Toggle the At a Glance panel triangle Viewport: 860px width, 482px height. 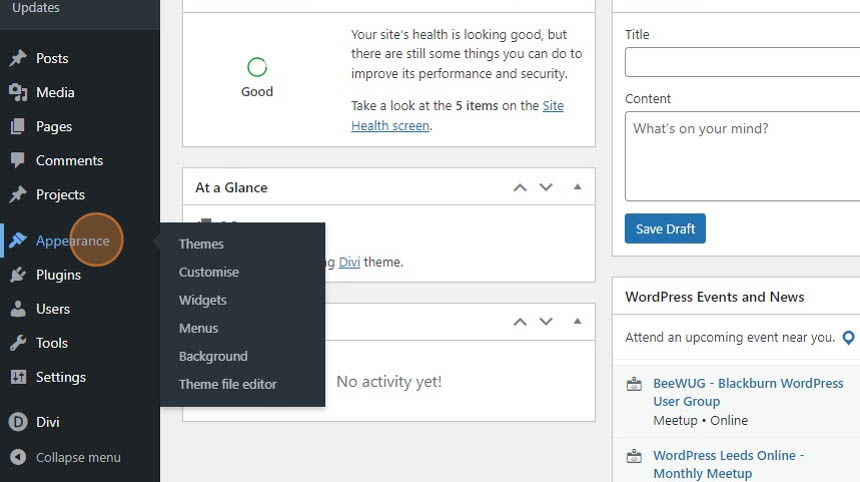pos(577,187)
